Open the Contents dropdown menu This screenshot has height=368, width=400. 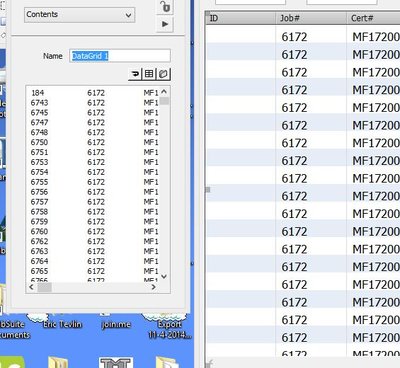(79, 15)
